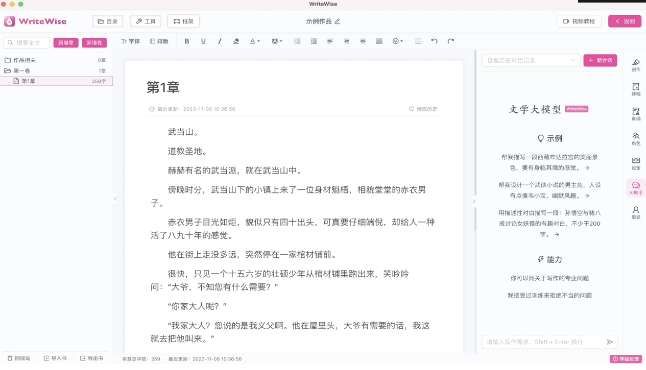Click the paragraph 道教圣地。

[x=188, y=151]
